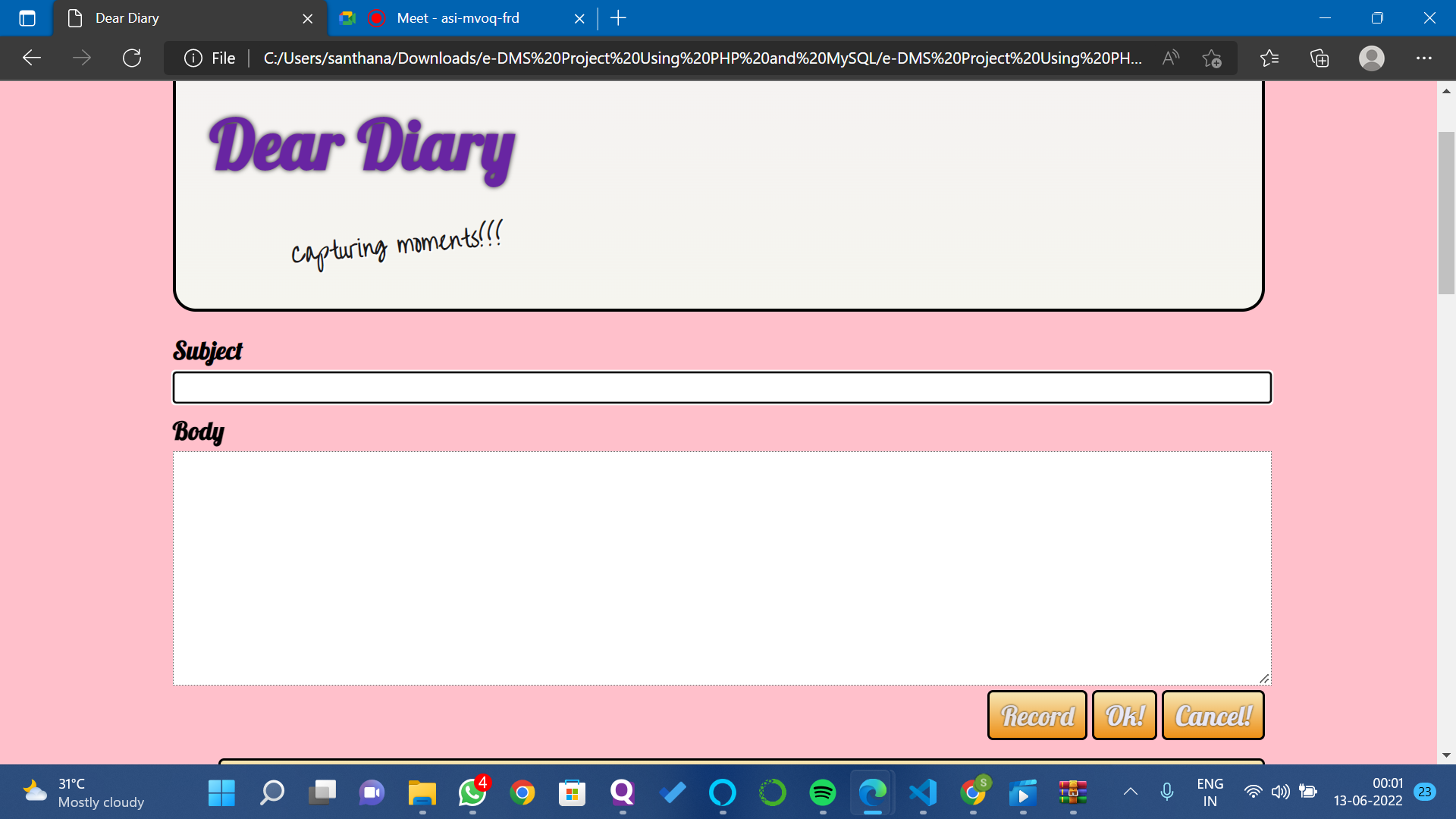Viewport: 1456px width, 819px height.
Task: Add page to favorites star icon
Action: [1211, 58]
